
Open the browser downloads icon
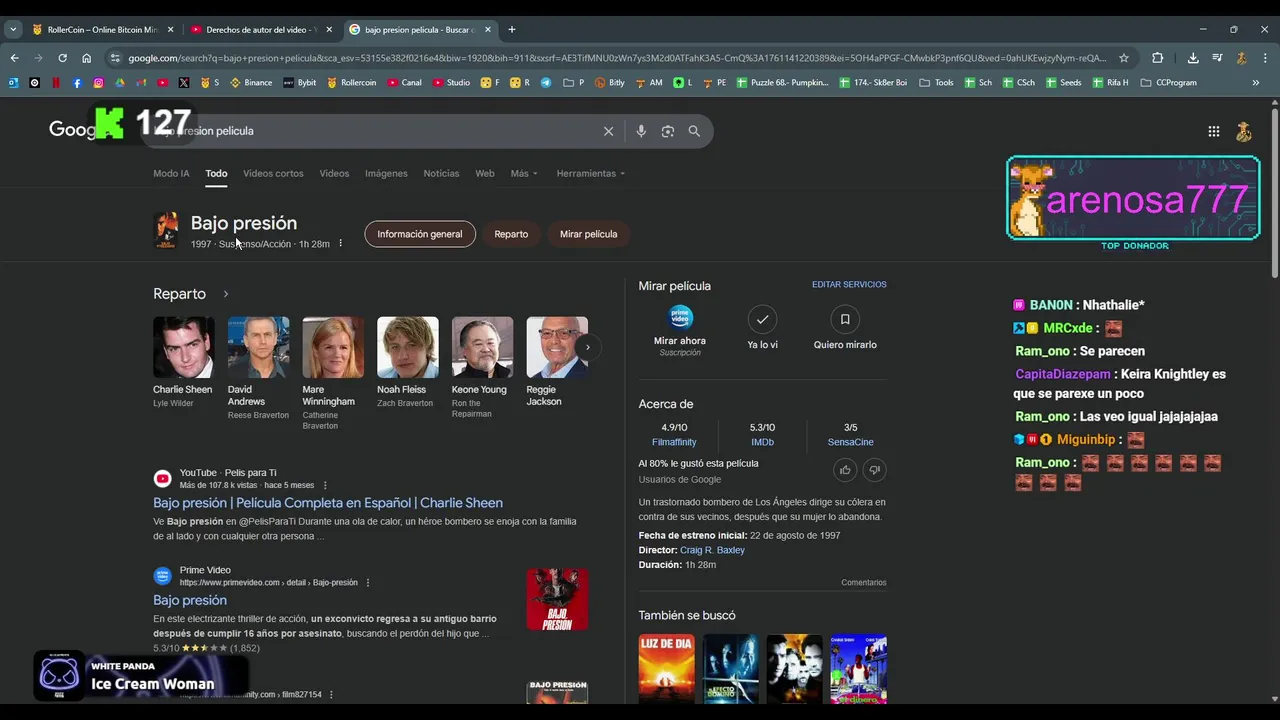pyautogui.click(x=1193, y=58)
